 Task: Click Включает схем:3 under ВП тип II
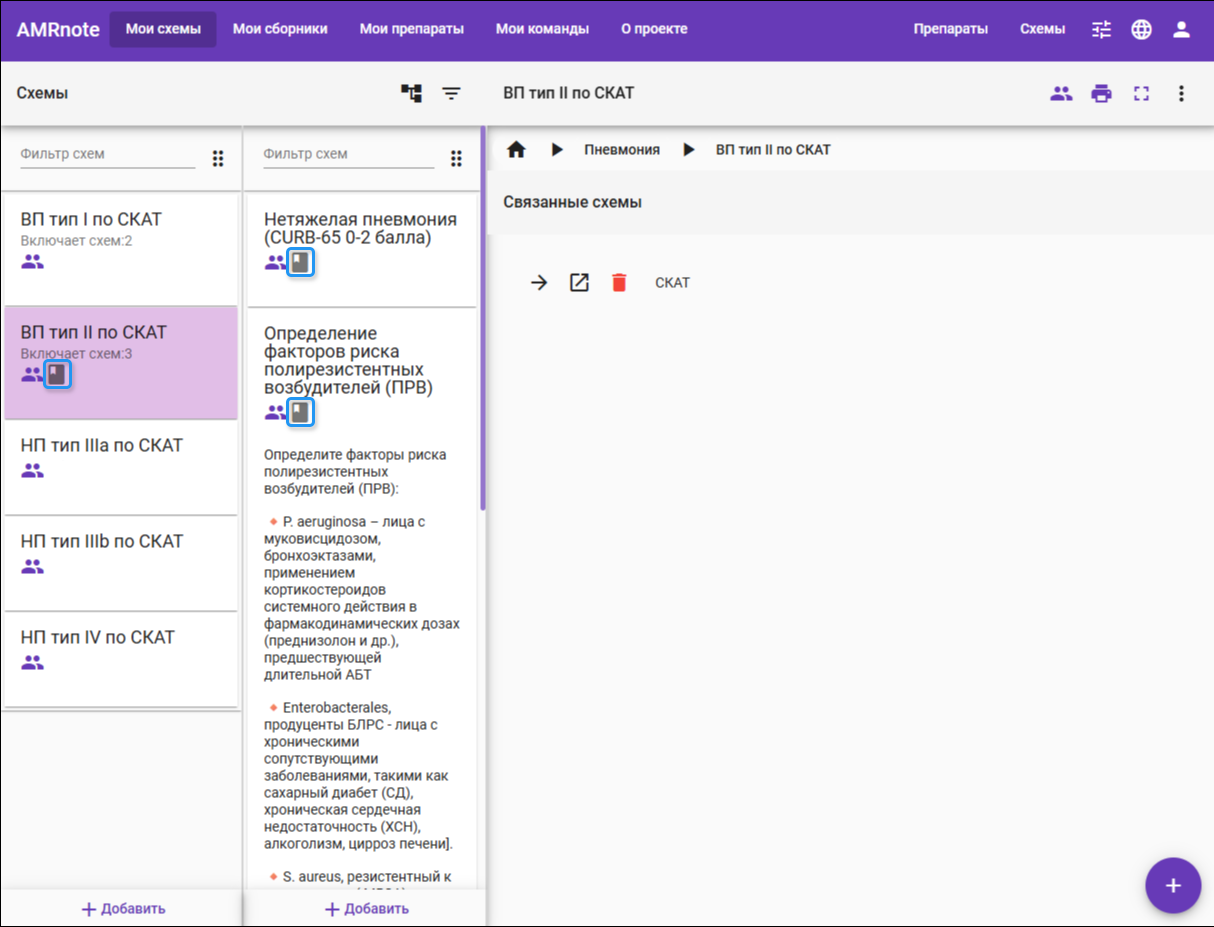(x=76, y=354)
